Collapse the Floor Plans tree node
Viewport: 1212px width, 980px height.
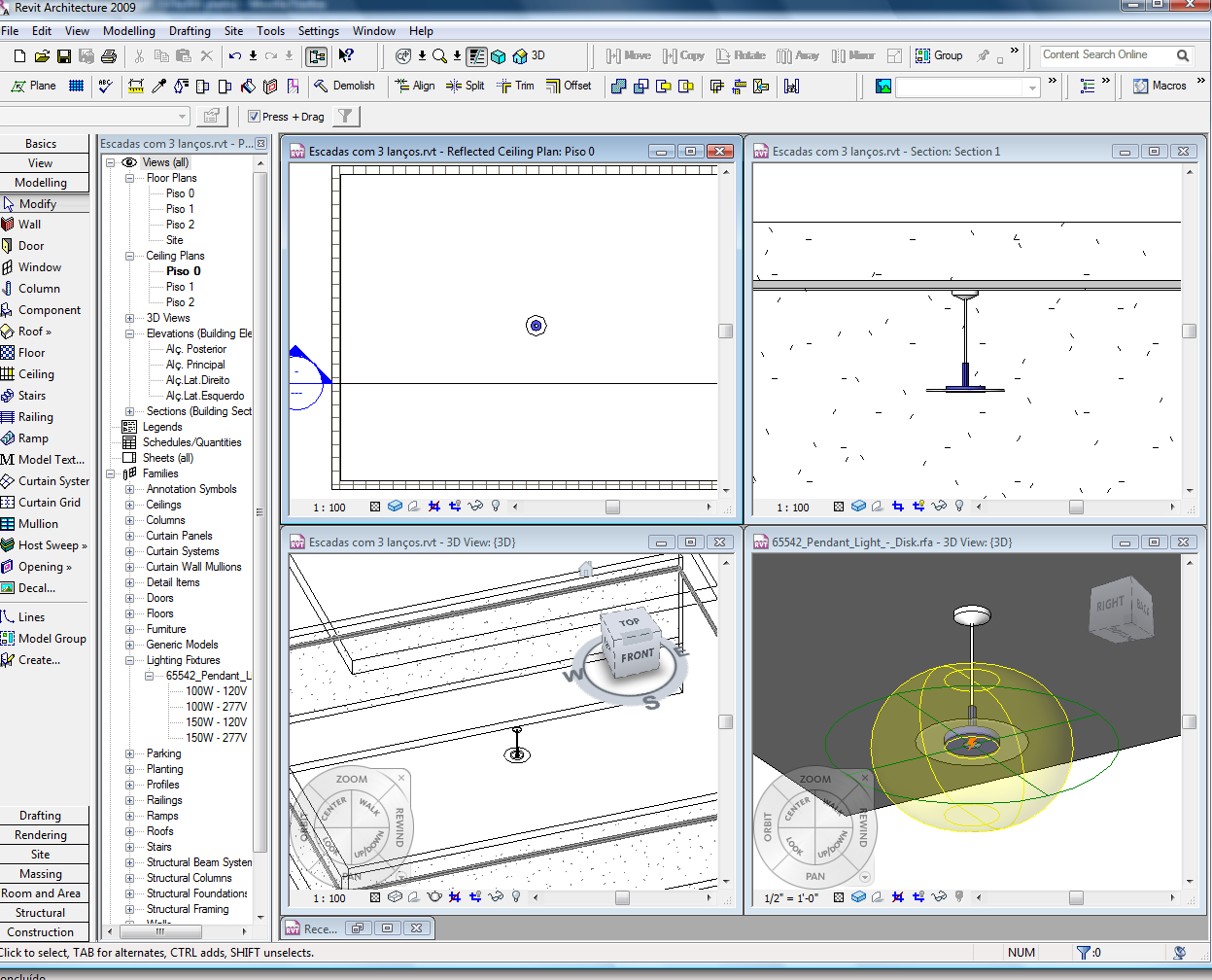pos(129,178)
